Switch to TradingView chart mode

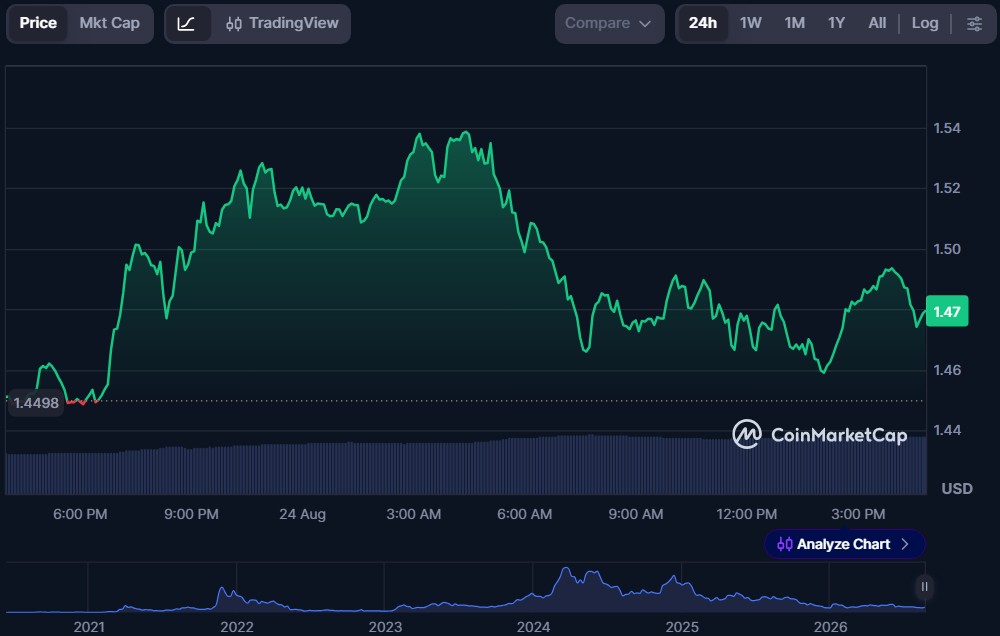click(282, 24)
